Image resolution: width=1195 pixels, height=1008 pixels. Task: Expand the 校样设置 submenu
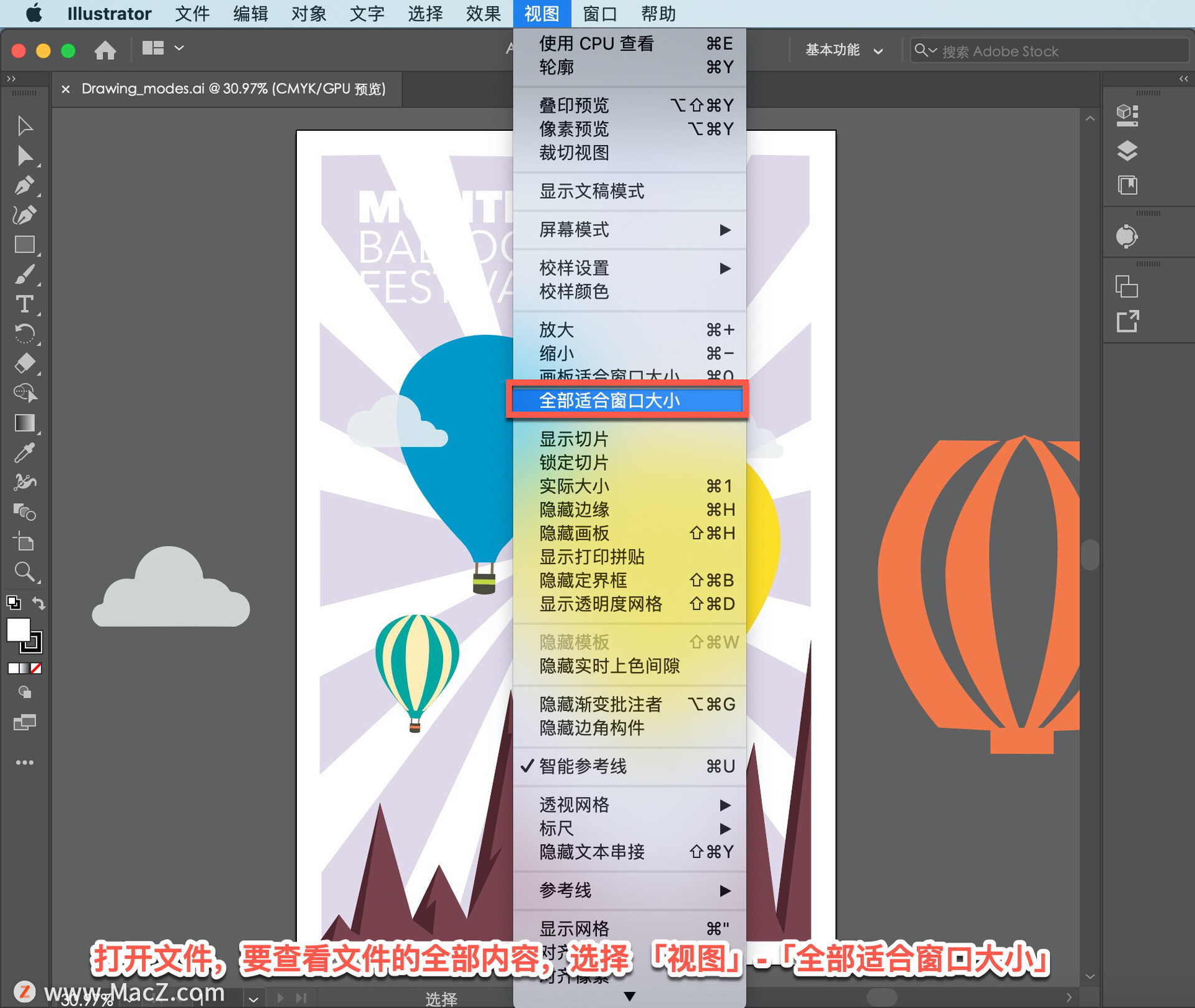point(629,268)
